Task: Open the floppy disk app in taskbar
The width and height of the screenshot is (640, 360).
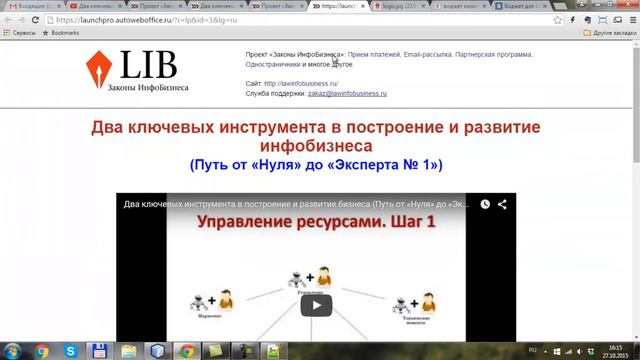Action: click(x=99, y=351)
